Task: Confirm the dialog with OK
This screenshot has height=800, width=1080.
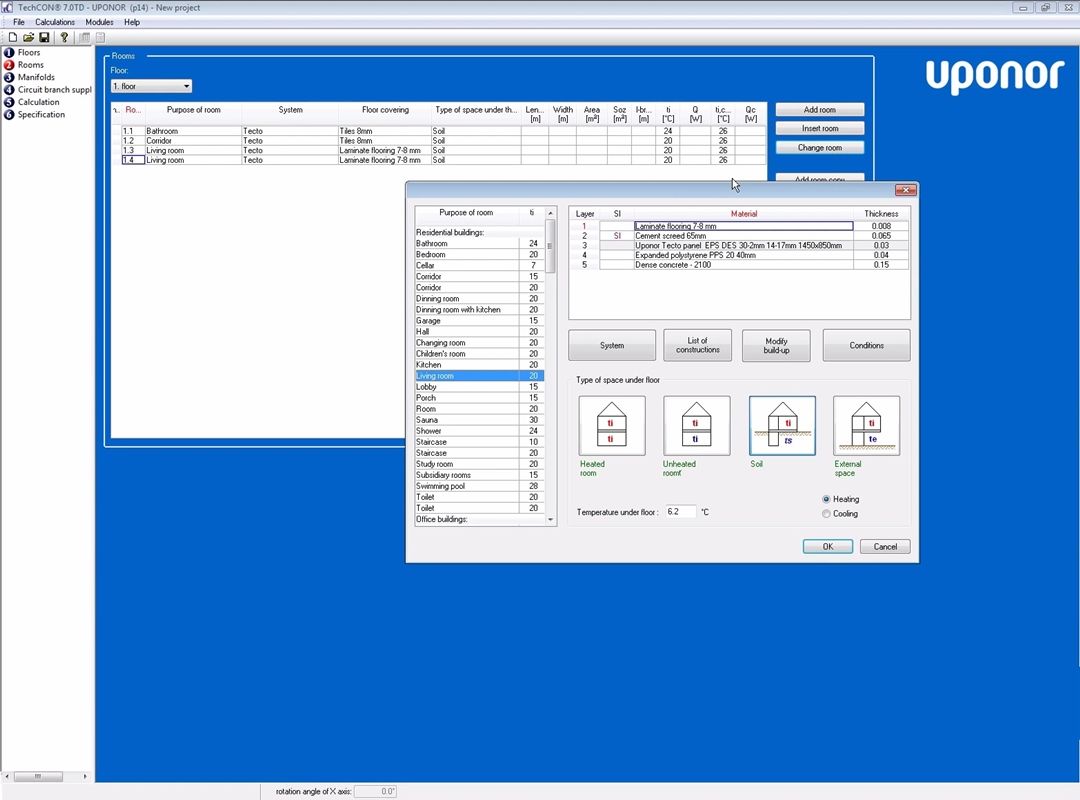Action: click(x=827, y=546)
